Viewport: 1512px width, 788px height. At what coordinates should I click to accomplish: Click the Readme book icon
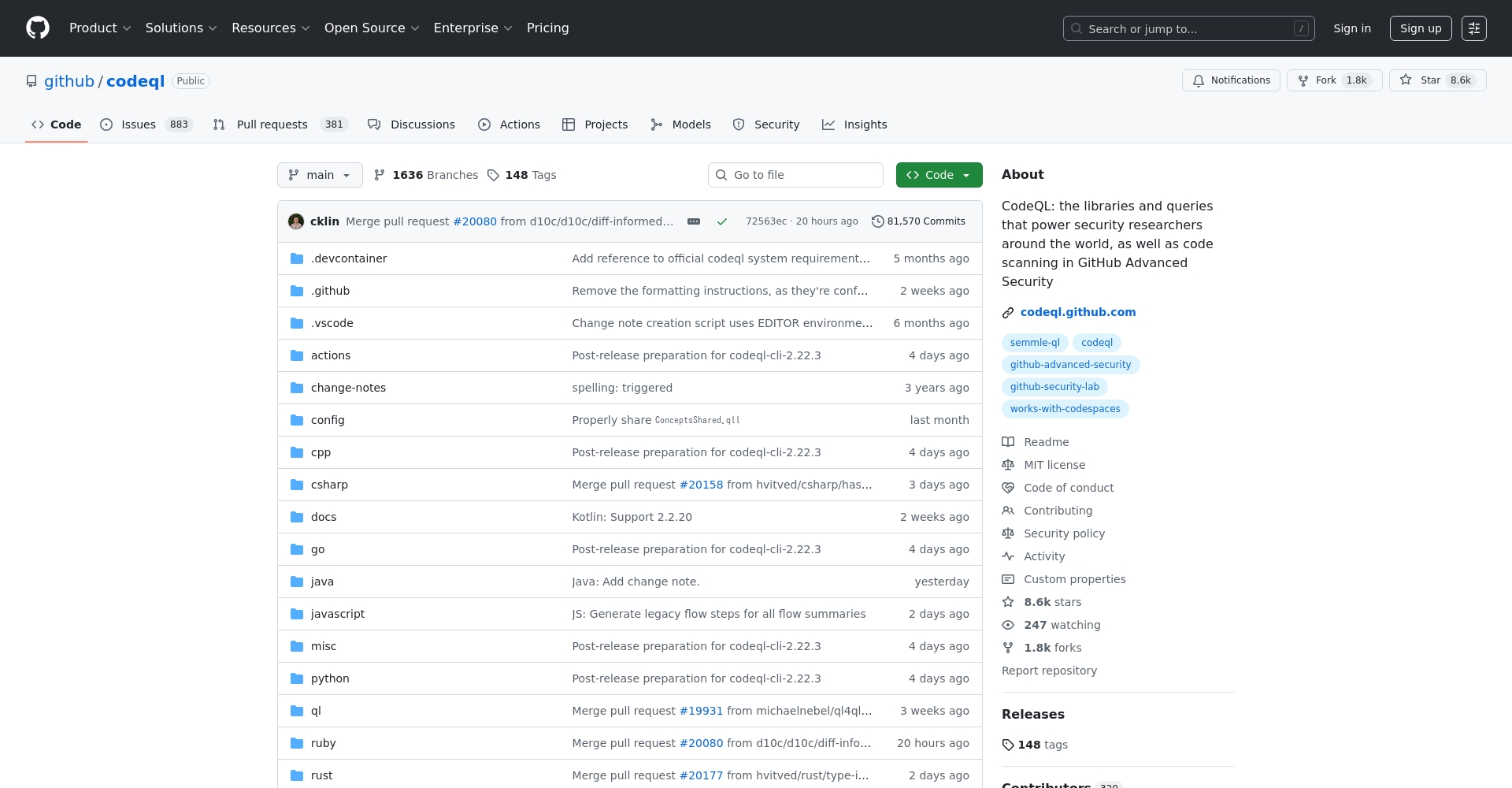pyautogui.click(x=1008, y=442)
